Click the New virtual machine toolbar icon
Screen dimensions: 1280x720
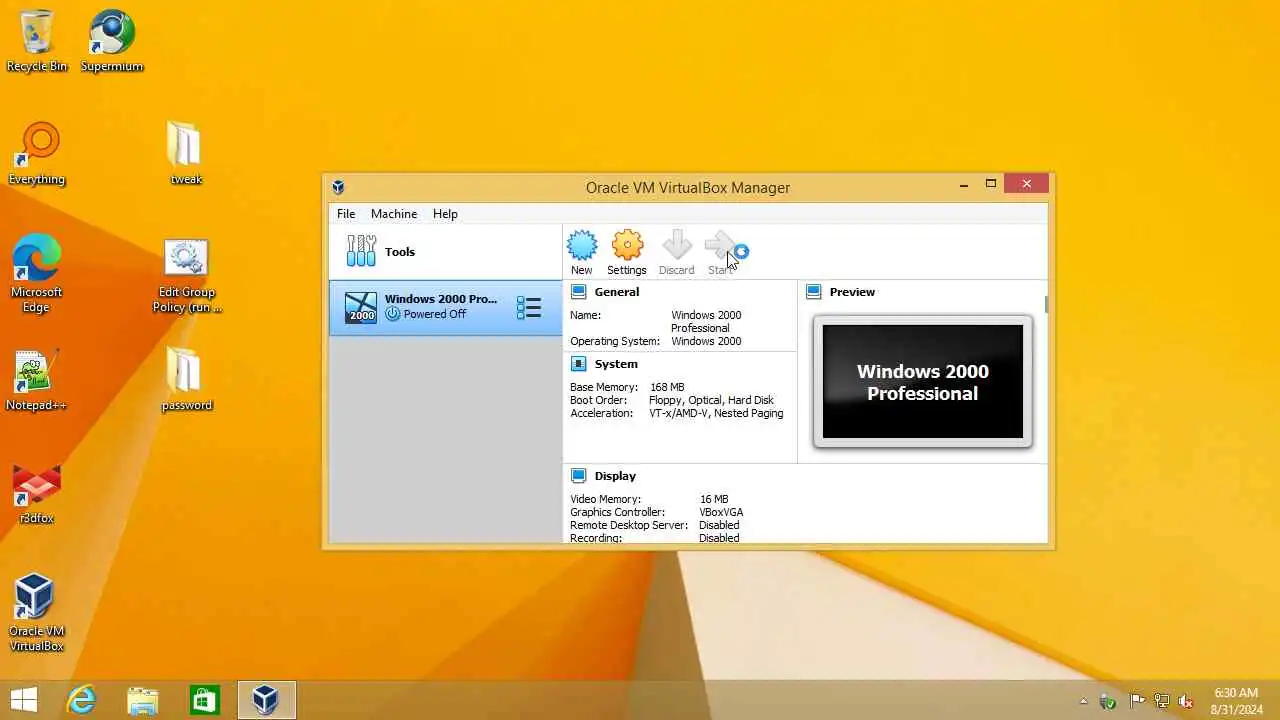point(582,246)
